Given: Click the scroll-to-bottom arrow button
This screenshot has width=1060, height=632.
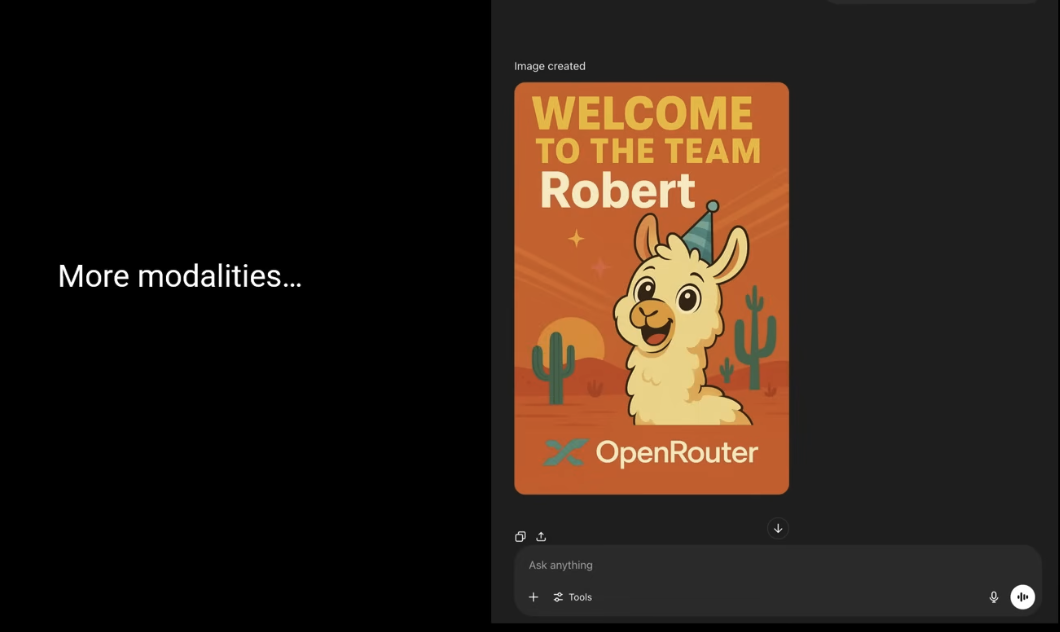Looking at the screenshot, I should 778,529.
